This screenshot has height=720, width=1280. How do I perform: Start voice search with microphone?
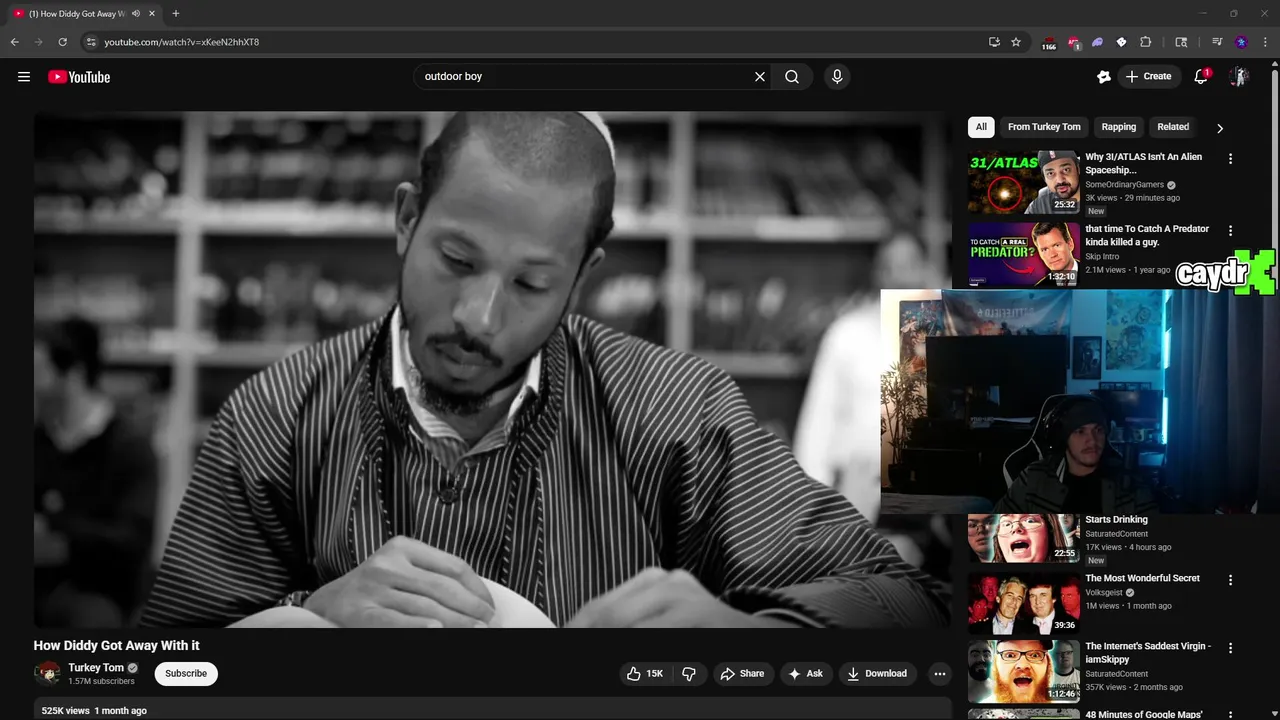(837, 77)
